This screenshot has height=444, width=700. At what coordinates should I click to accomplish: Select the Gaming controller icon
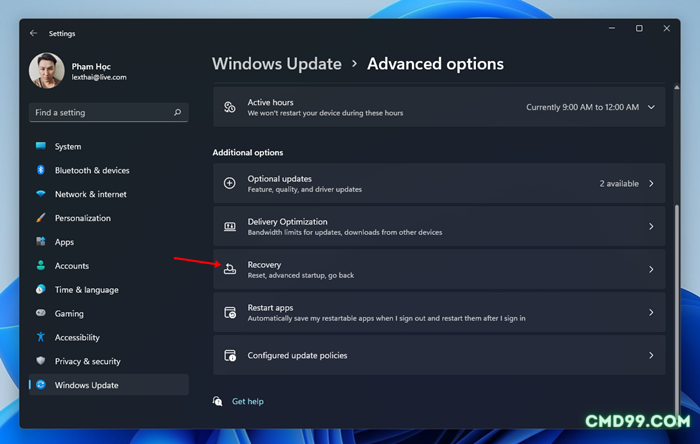click(41, 313)
